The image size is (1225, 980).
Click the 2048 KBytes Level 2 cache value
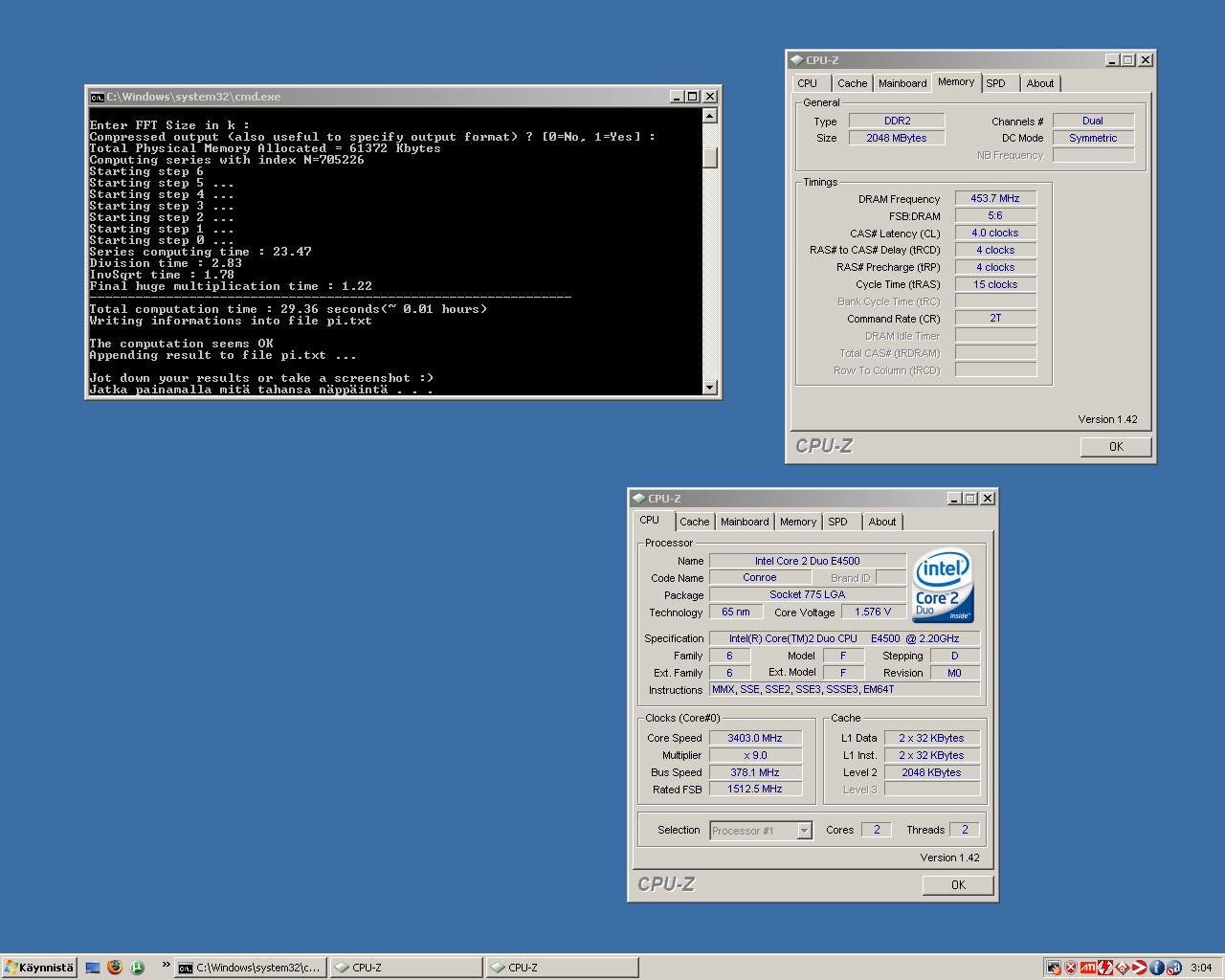(931, 772)
